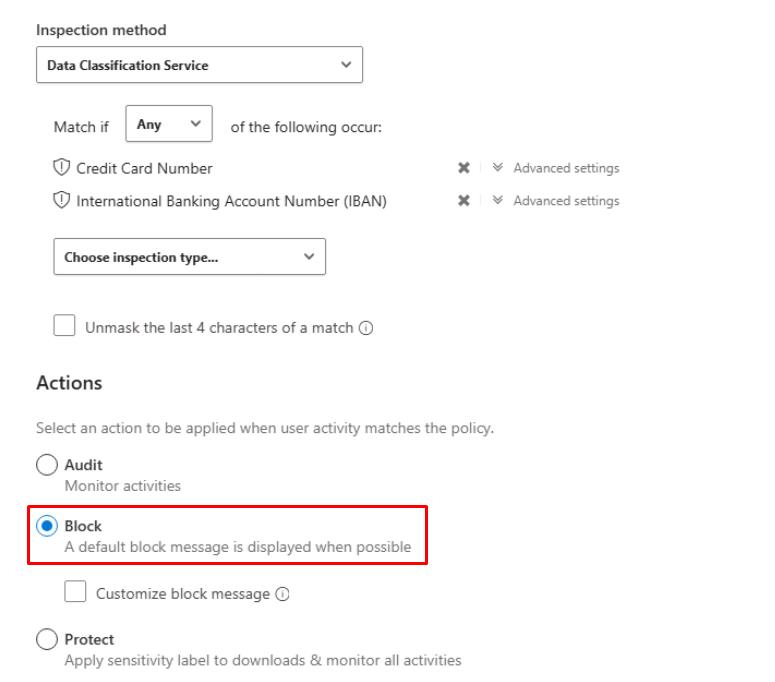The width and height of the screenshot is (775, 682).
Task: Click the shield icon beside IBAN entry
Action: coord(62,200)
